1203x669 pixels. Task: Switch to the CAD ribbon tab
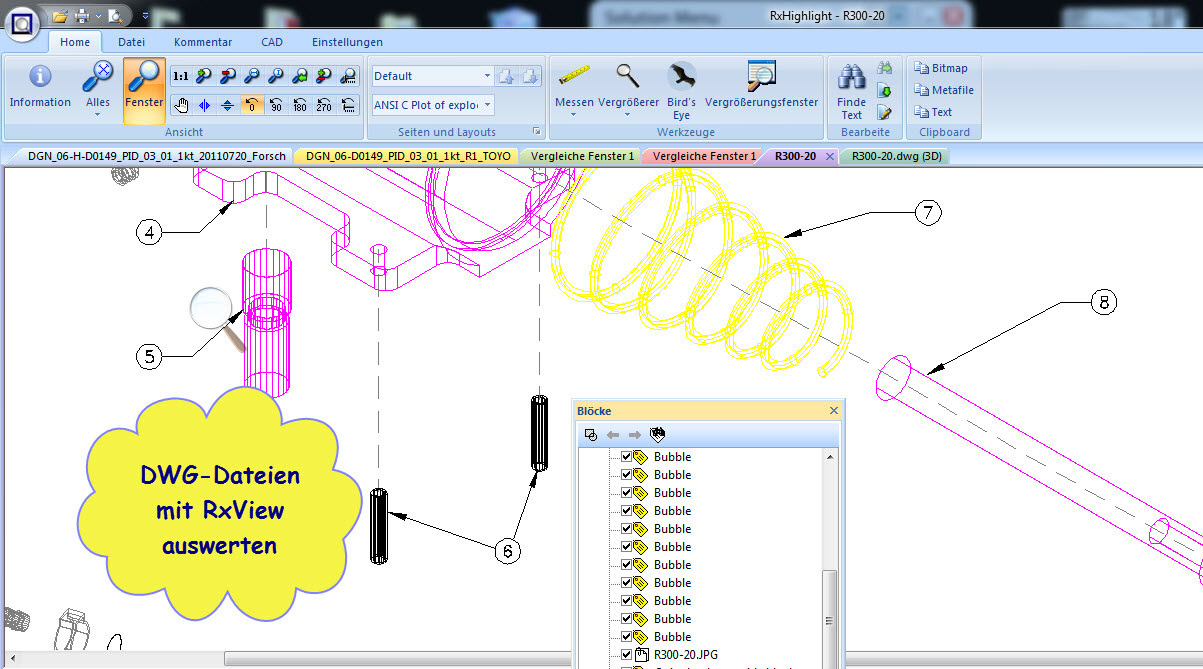coord(271,42)
